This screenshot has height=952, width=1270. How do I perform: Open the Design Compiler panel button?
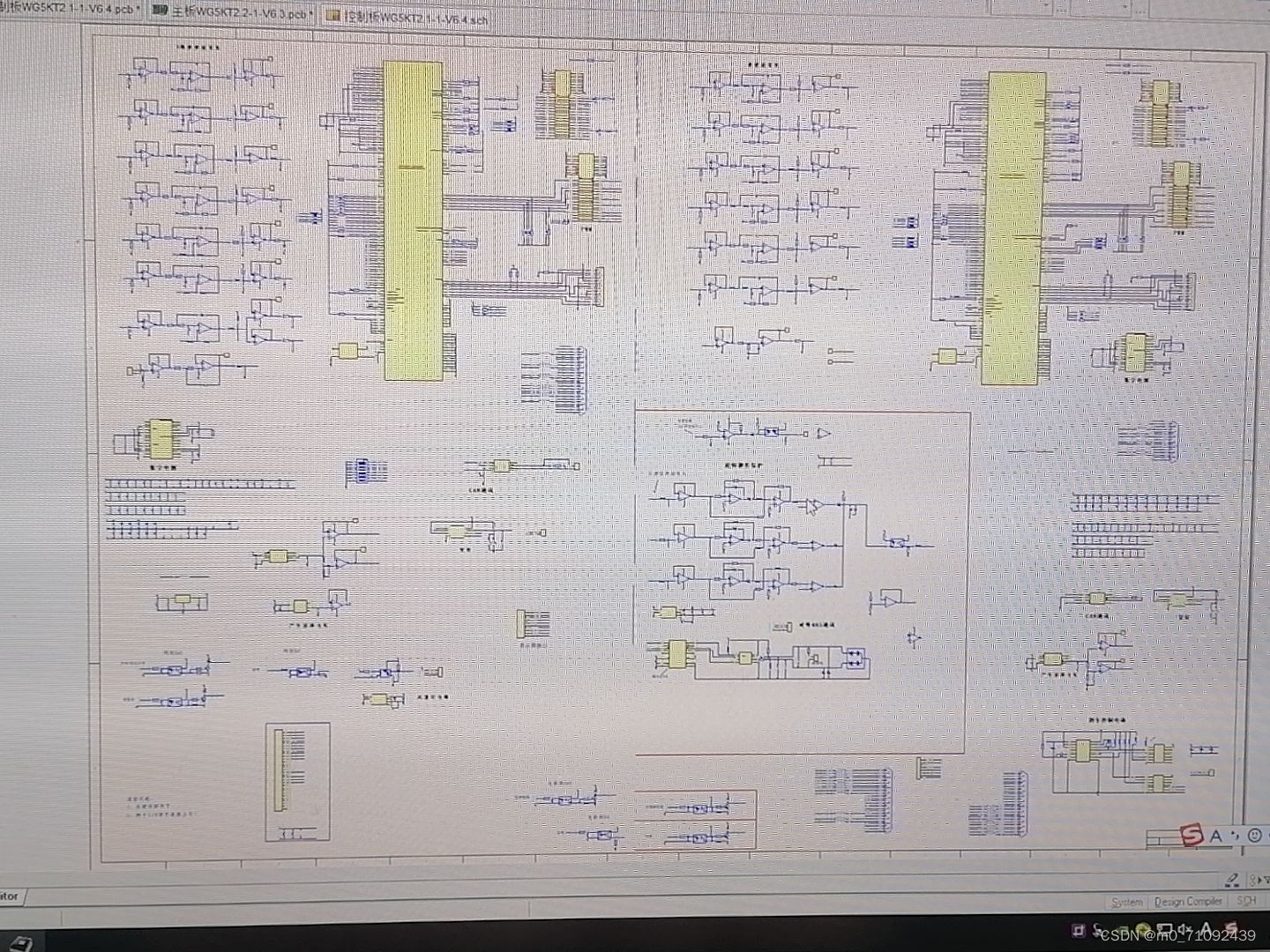tap(1187, 902)
